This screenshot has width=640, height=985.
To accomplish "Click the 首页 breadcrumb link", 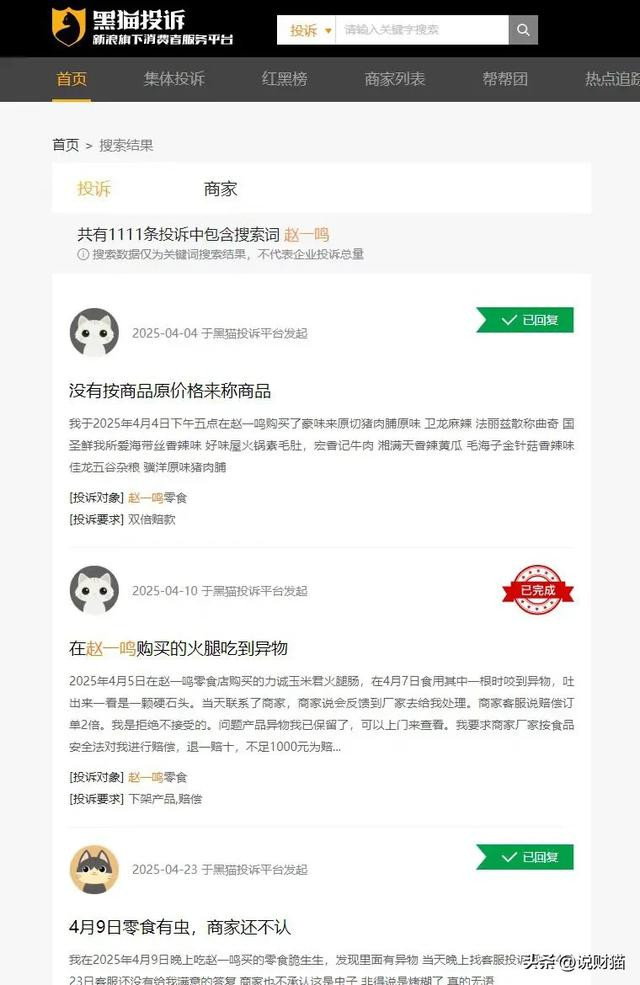I will click(66, 145).
